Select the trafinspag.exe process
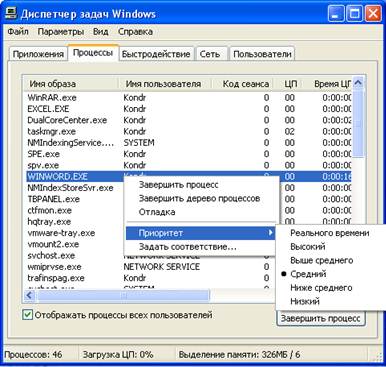Image resolution: width=386 pixels, height=367 pixels. click(56, 278)
